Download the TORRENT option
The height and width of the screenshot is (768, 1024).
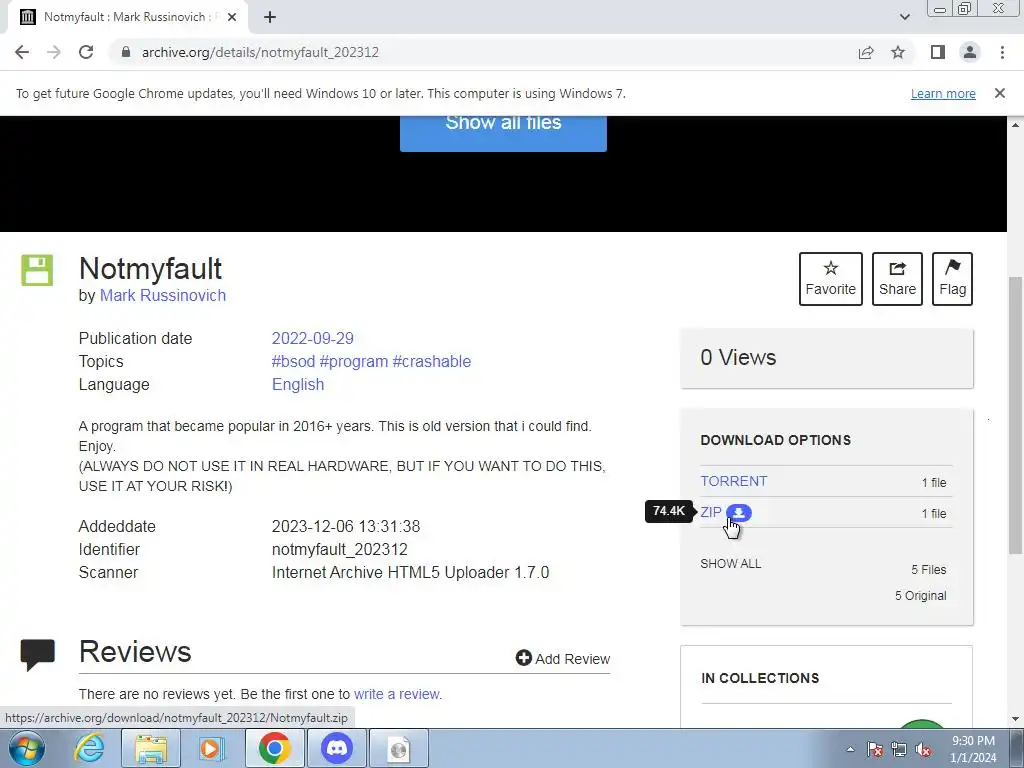(733, 481)
